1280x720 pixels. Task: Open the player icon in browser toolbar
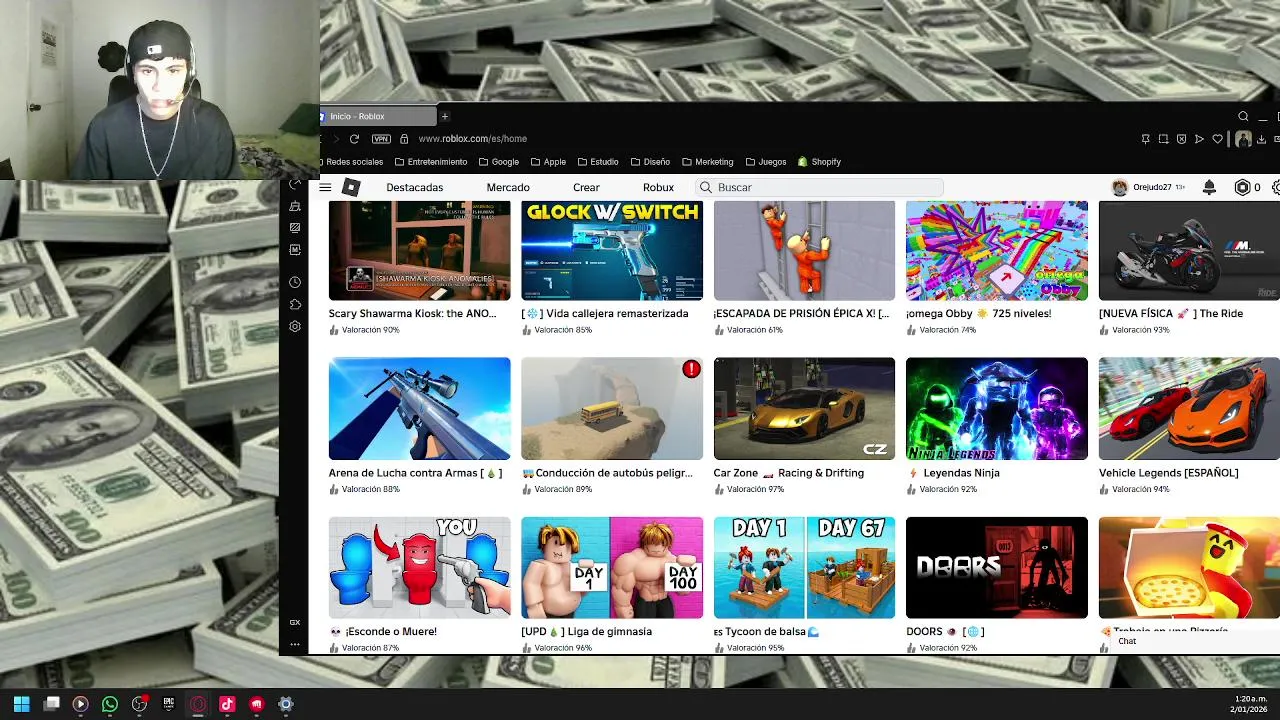(1199, 139)
